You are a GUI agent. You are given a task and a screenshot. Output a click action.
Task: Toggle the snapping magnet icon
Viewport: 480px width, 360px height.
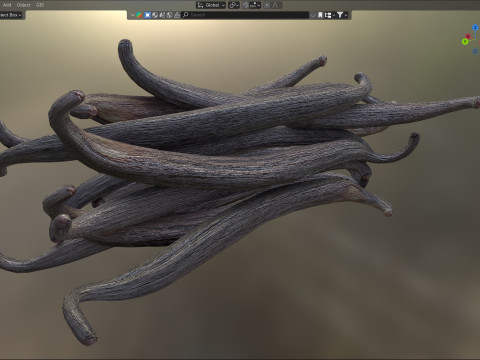[246, 5]
